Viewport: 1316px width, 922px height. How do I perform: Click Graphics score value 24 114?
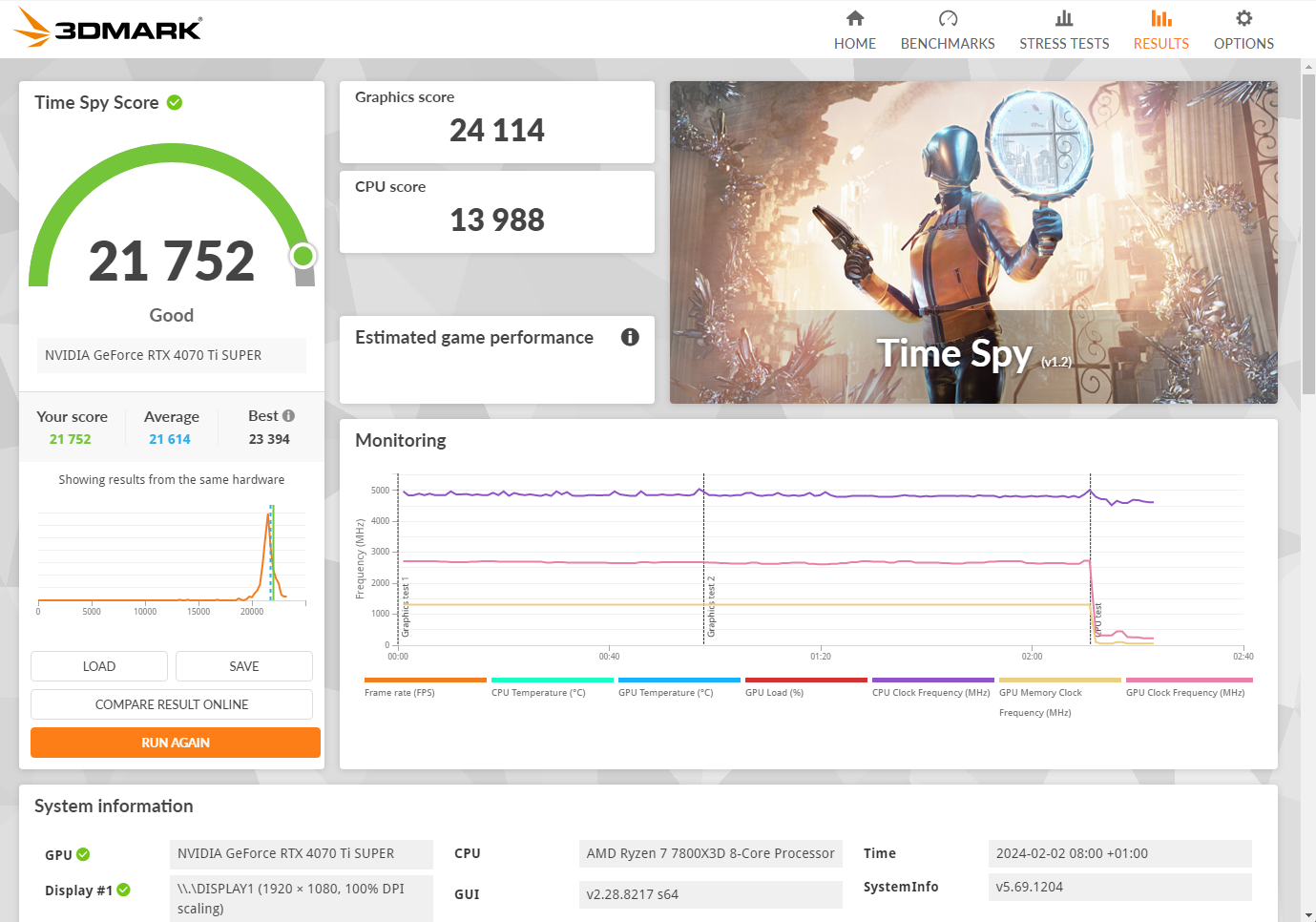497,130
